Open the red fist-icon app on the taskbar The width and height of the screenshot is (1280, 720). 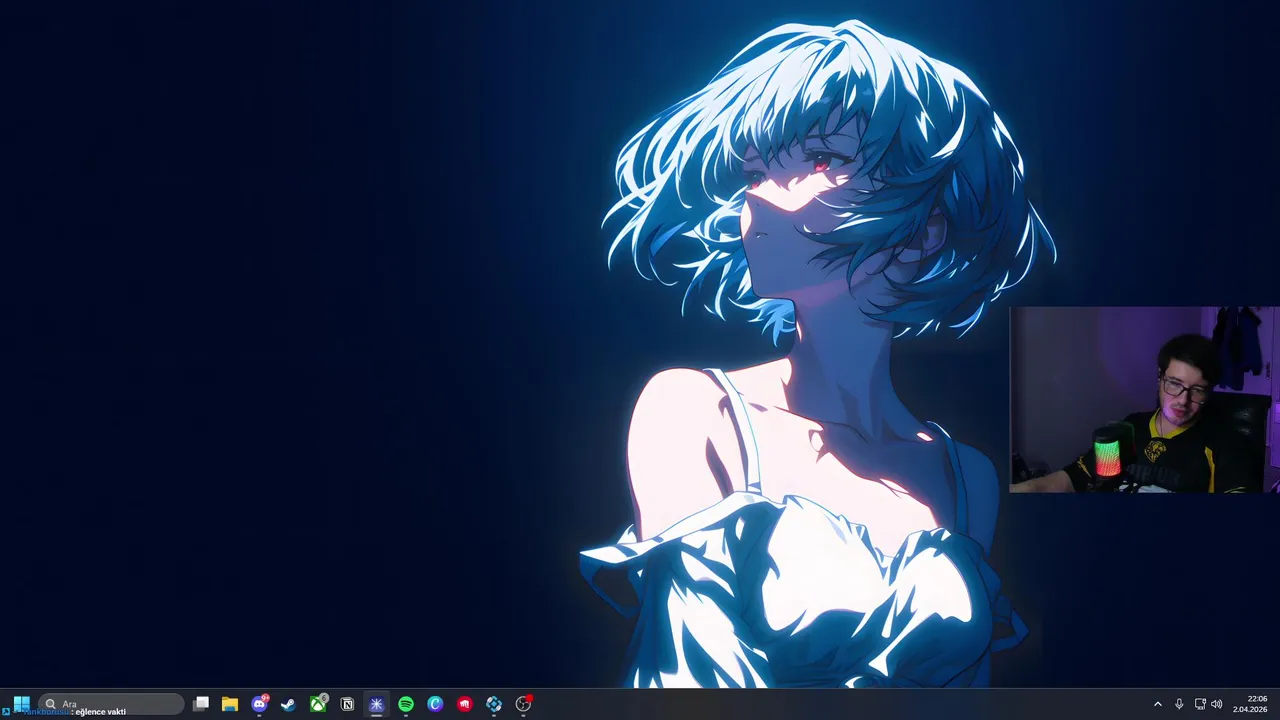coord(464,704)
